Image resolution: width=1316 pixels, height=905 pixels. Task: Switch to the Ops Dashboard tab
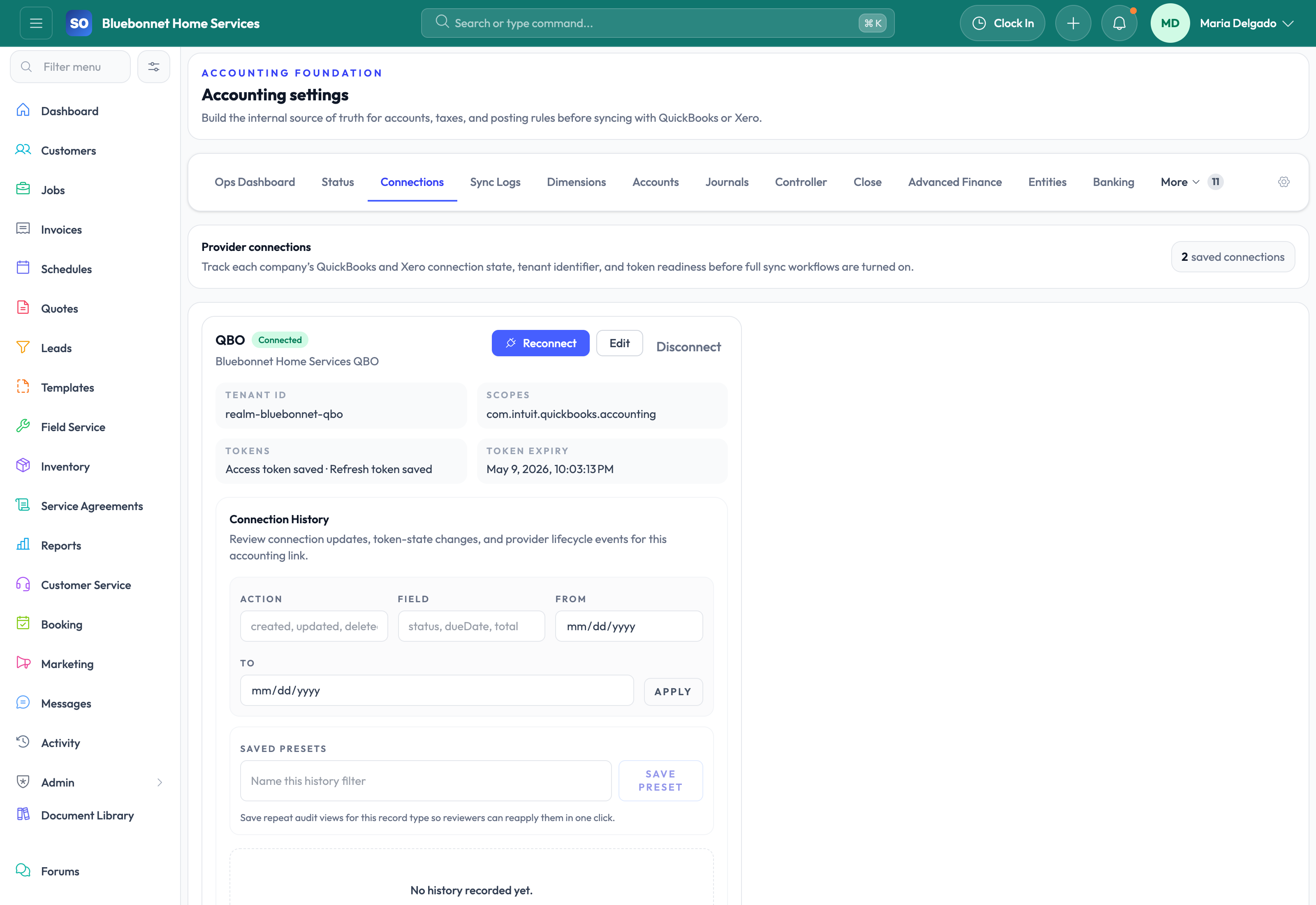255,182
